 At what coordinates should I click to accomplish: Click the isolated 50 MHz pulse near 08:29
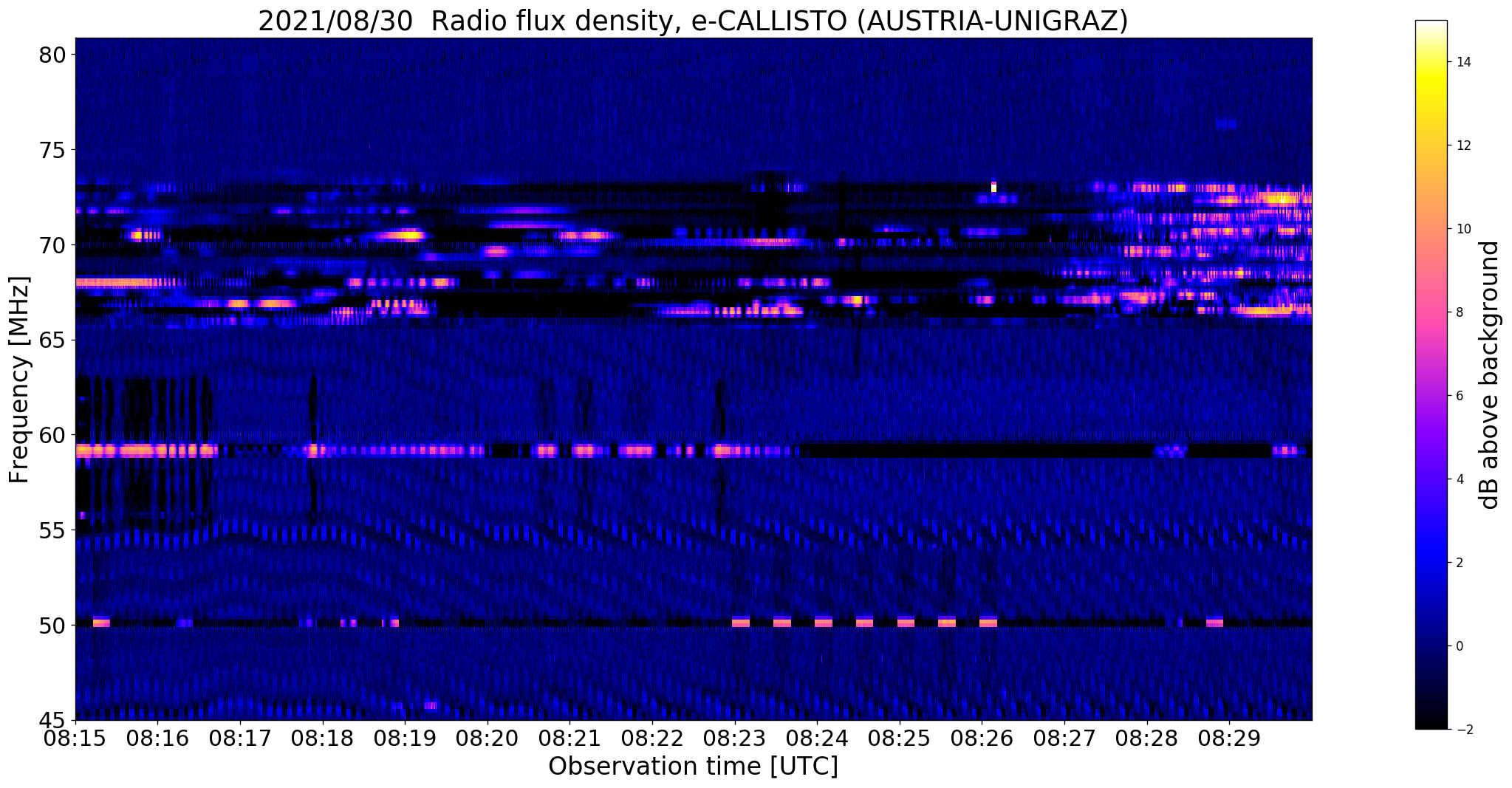coord(1214,622)
